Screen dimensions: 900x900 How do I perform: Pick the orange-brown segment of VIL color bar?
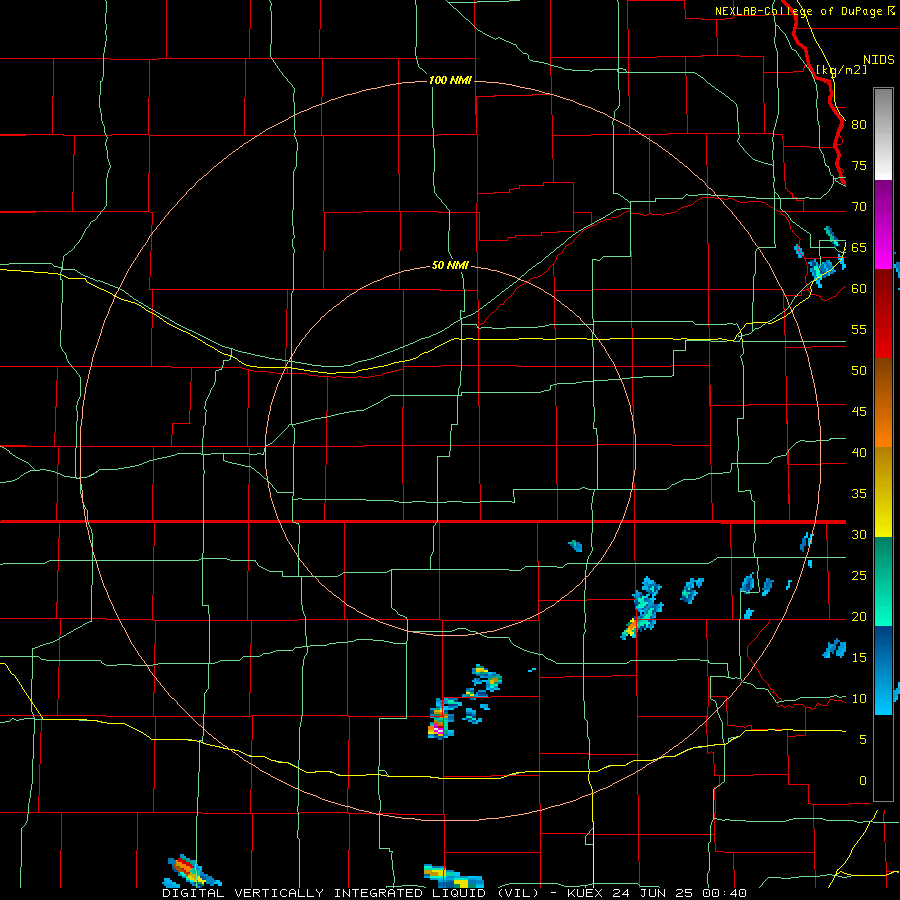click(883, 402)
